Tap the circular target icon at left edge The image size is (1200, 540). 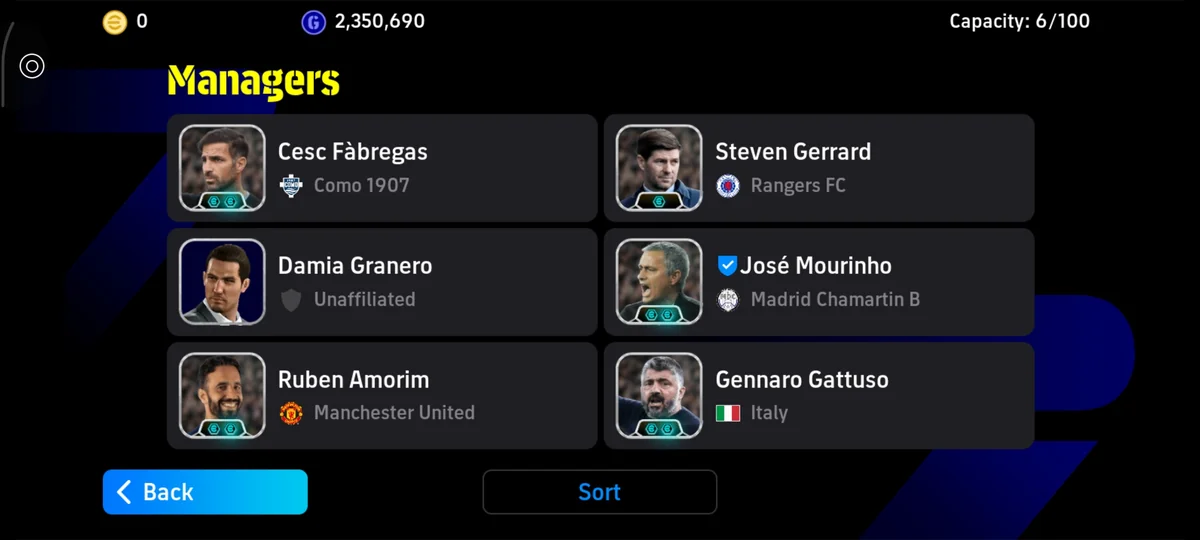pyautogui.click(x=32, y=66)
